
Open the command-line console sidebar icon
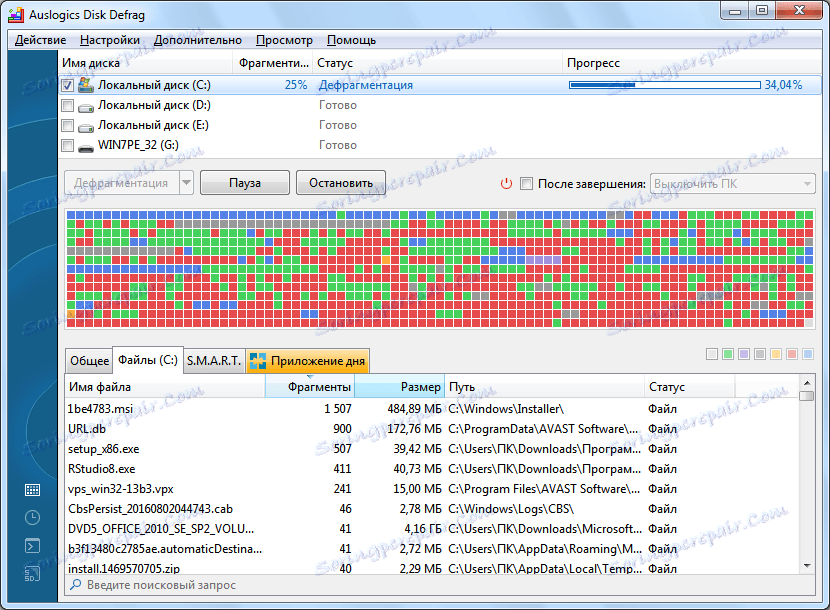point(32,545)
